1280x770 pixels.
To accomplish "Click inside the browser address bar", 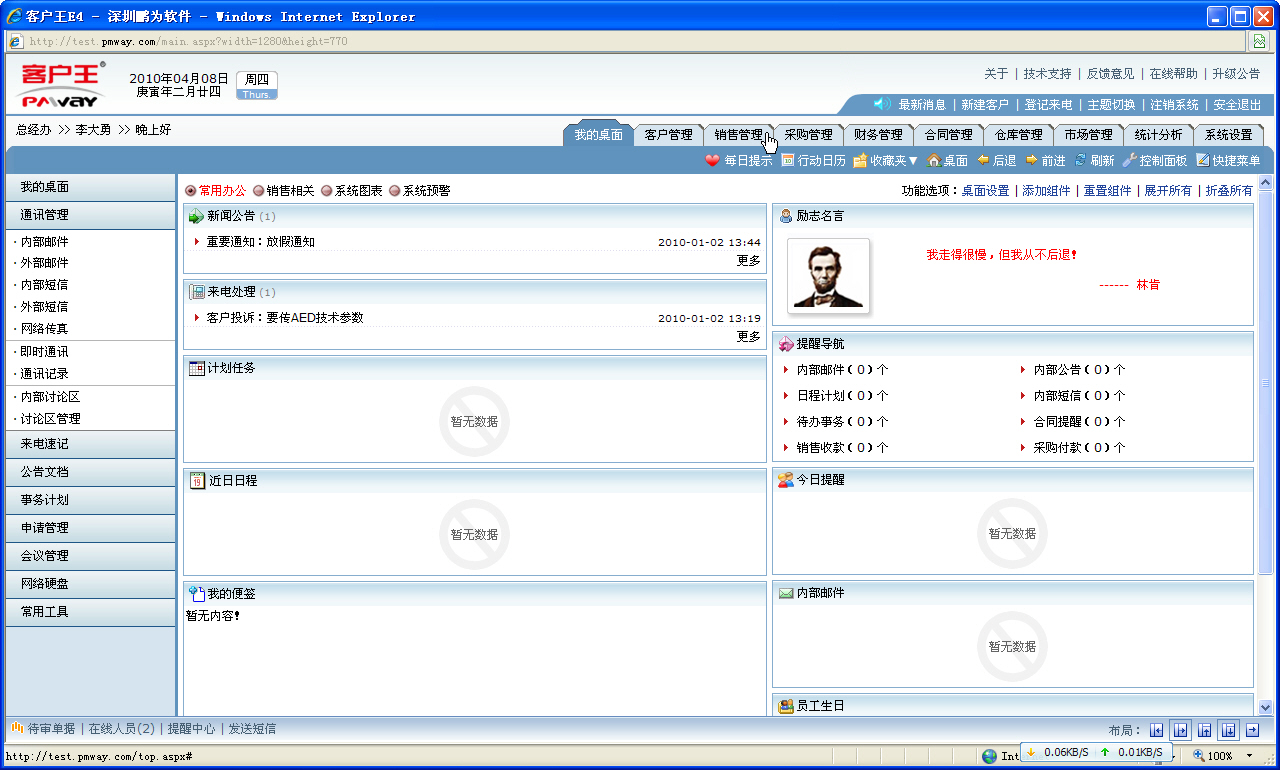I will [x=400, y=41].
